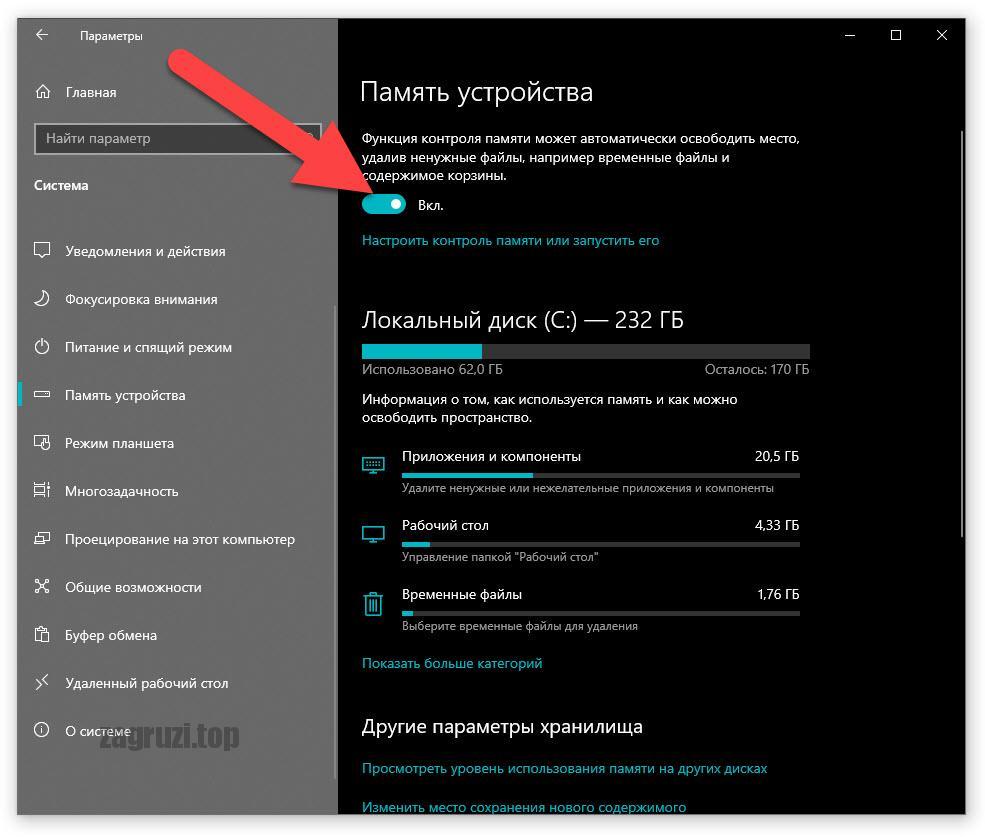Select the Буфер обмена clipboard icon
The image size is (985, 837).
click(x=41, y=635)
